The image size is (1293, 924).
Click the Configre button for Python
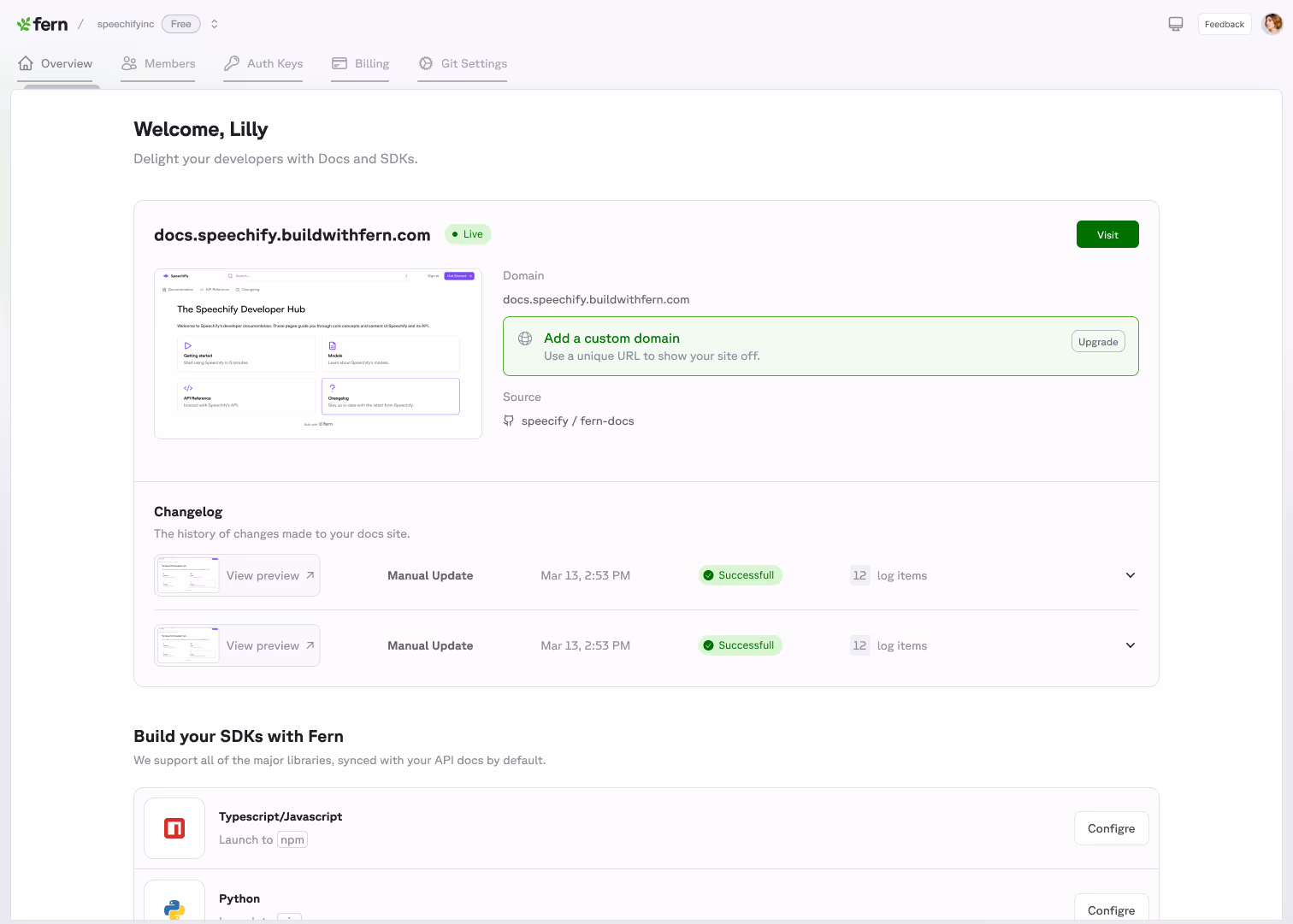click(x=1111, y=909)
